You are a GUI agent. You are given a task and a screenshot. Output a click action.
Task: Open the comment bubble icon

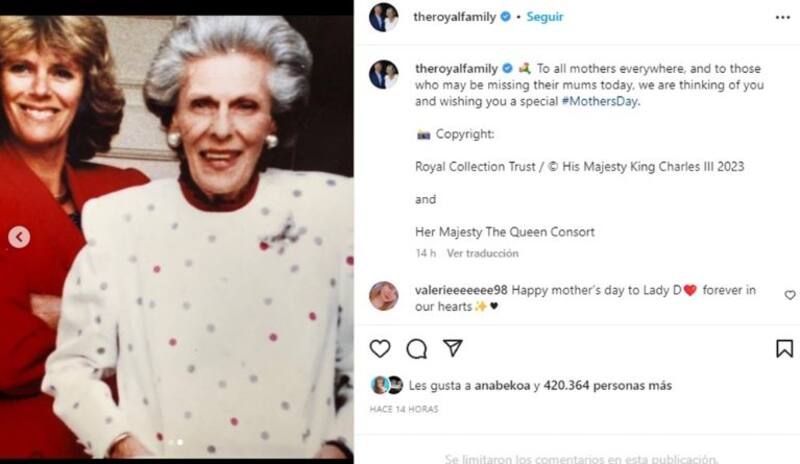point(416,348)
